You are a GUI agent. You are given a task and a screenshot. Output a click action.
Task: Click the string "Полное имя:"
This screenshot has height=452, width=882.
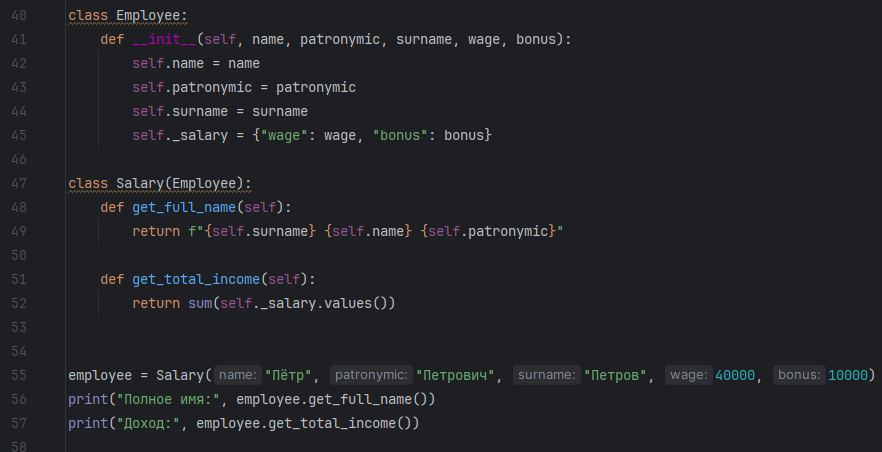168,400
